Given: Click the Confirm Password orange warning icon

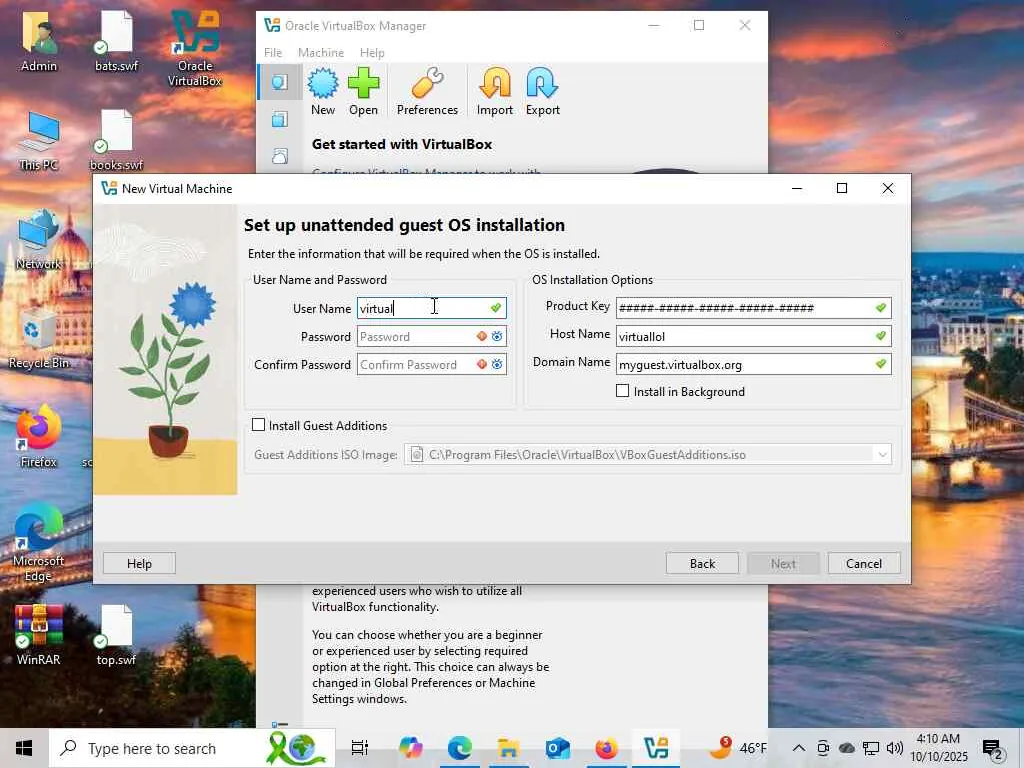Looking at the screenshot, I should [x=482, y=364].
